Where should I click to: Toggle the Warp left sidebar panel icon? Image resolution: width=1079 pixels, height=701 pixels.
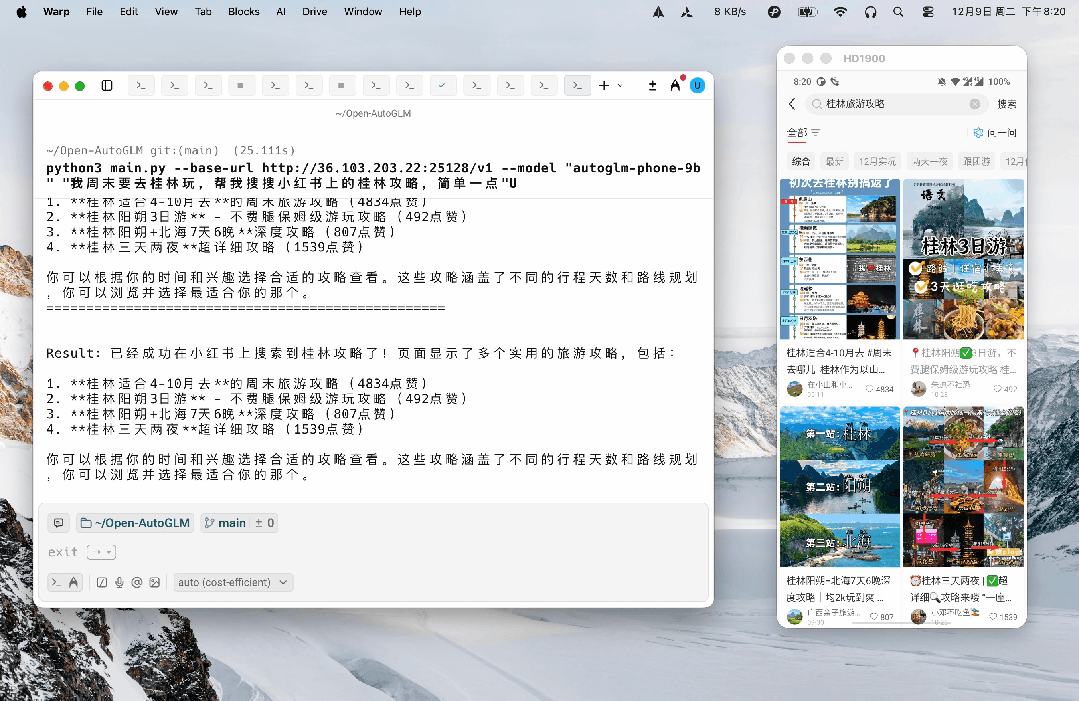(x=107, y=86)
